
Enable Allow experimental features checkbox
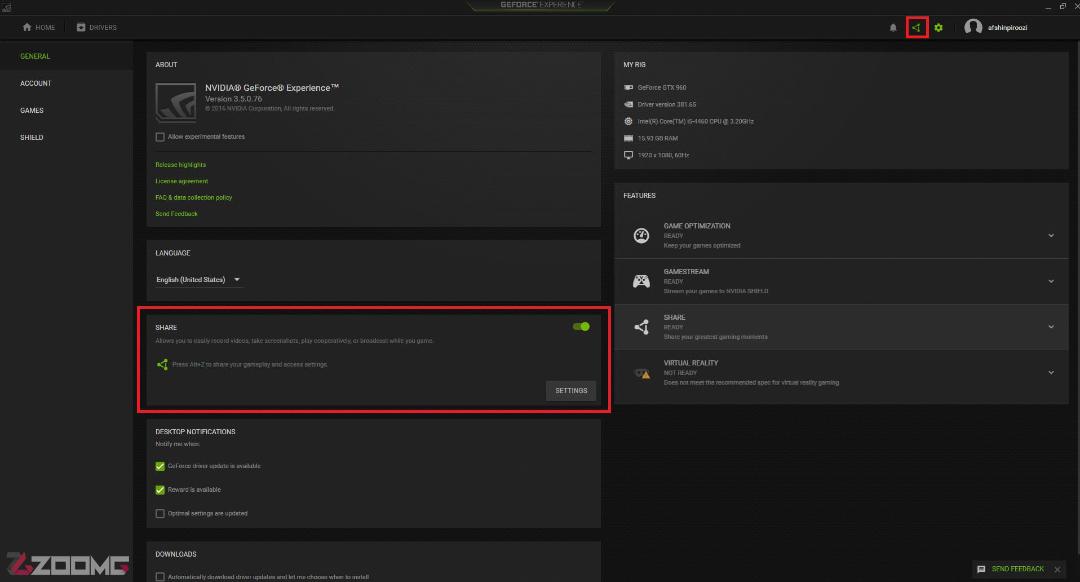tap(160, 137)
